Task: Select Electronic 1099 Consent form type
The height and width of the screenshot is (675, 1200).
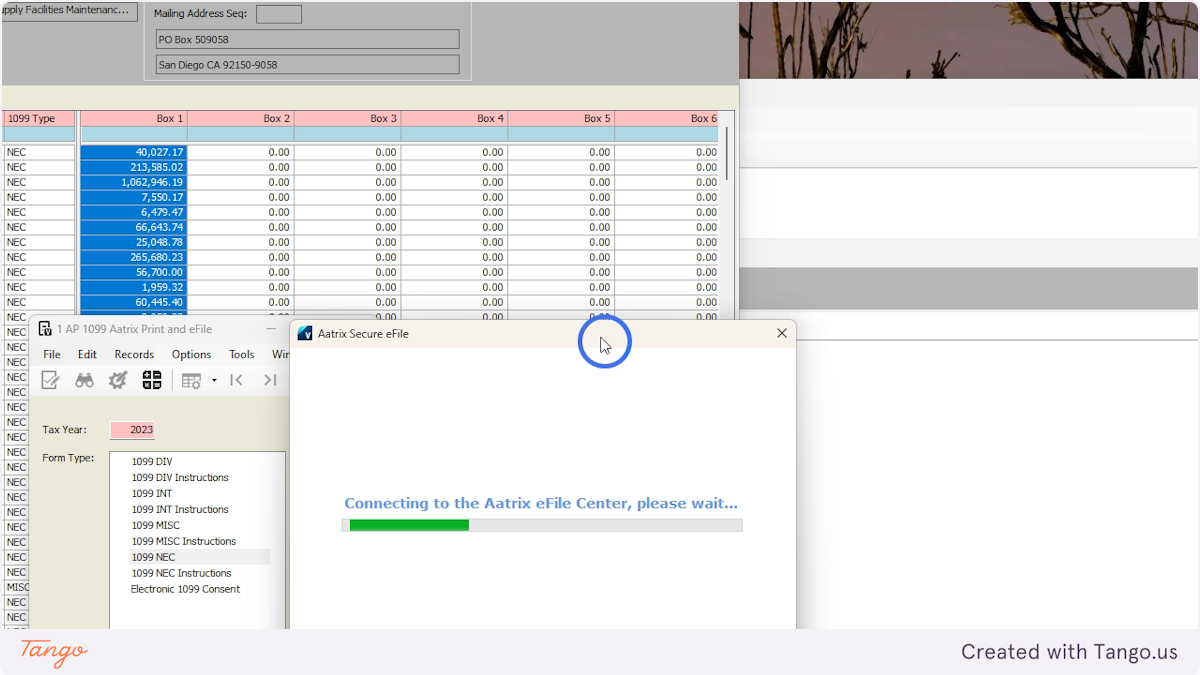Action: point(185,589)
